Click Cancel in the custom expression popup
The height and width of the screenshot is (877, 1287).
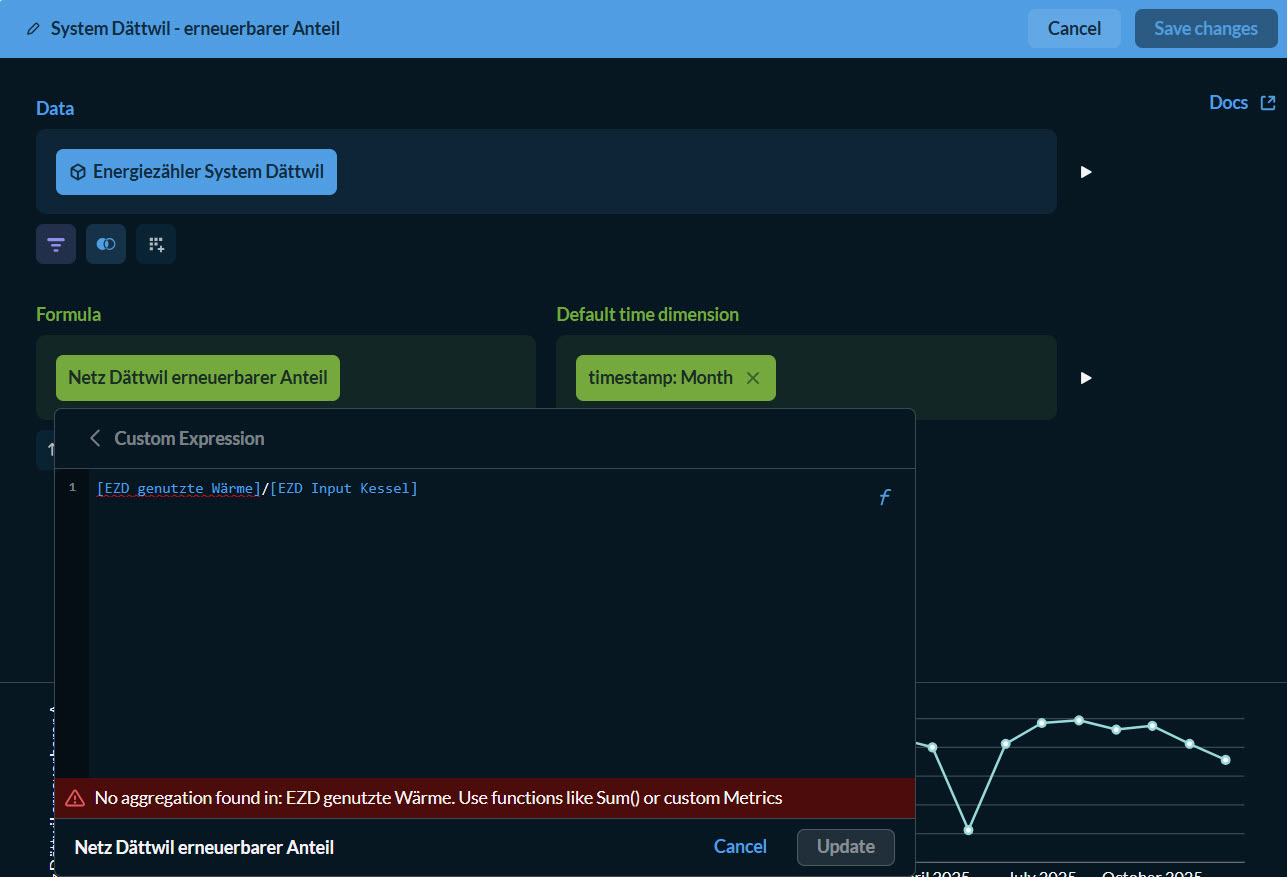(740, 847)
